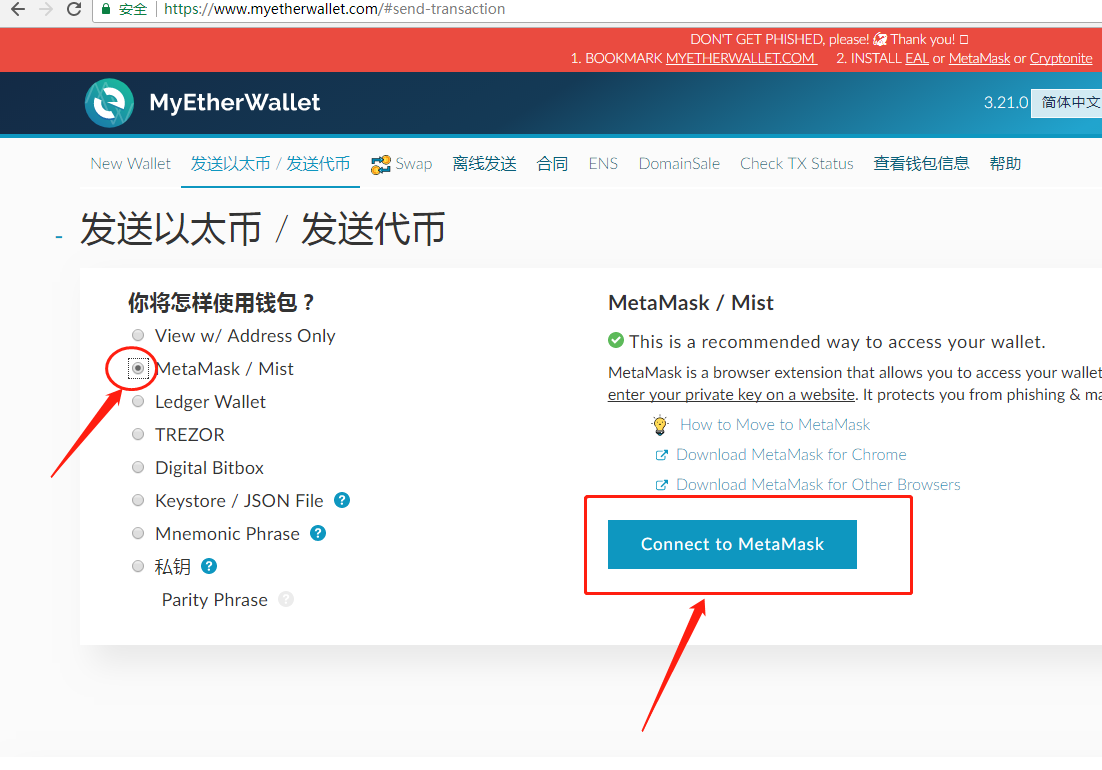Choose the TREZOR radio option

138,434
